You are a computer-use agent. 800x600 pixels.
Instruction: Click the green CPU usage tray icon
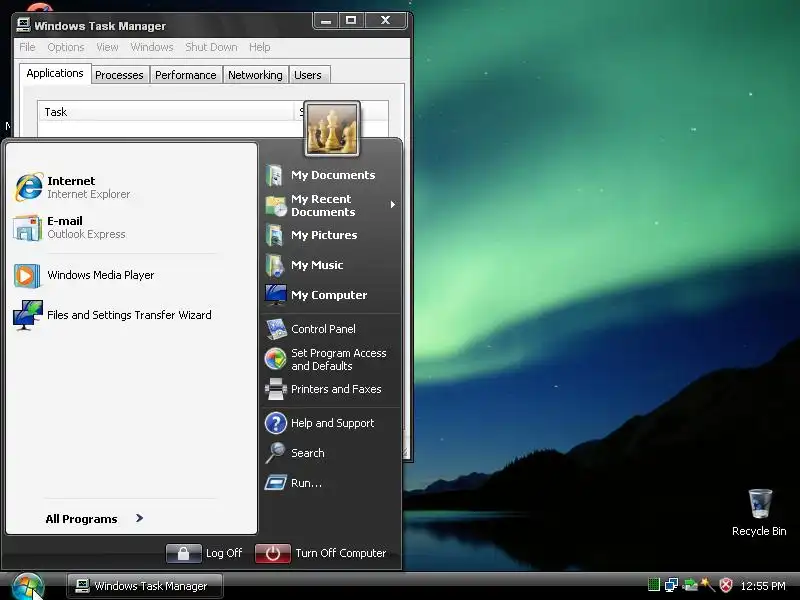[654, 585]
